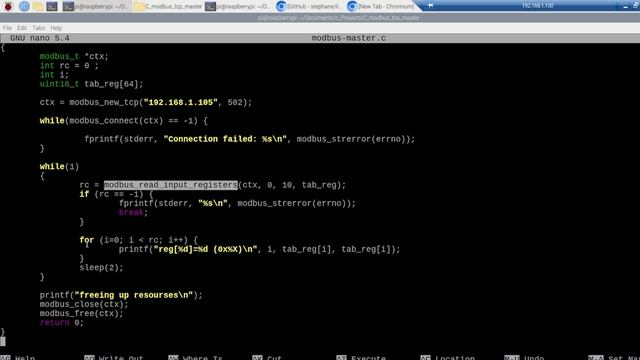Click the break; statement

click(x=133, y=212)
